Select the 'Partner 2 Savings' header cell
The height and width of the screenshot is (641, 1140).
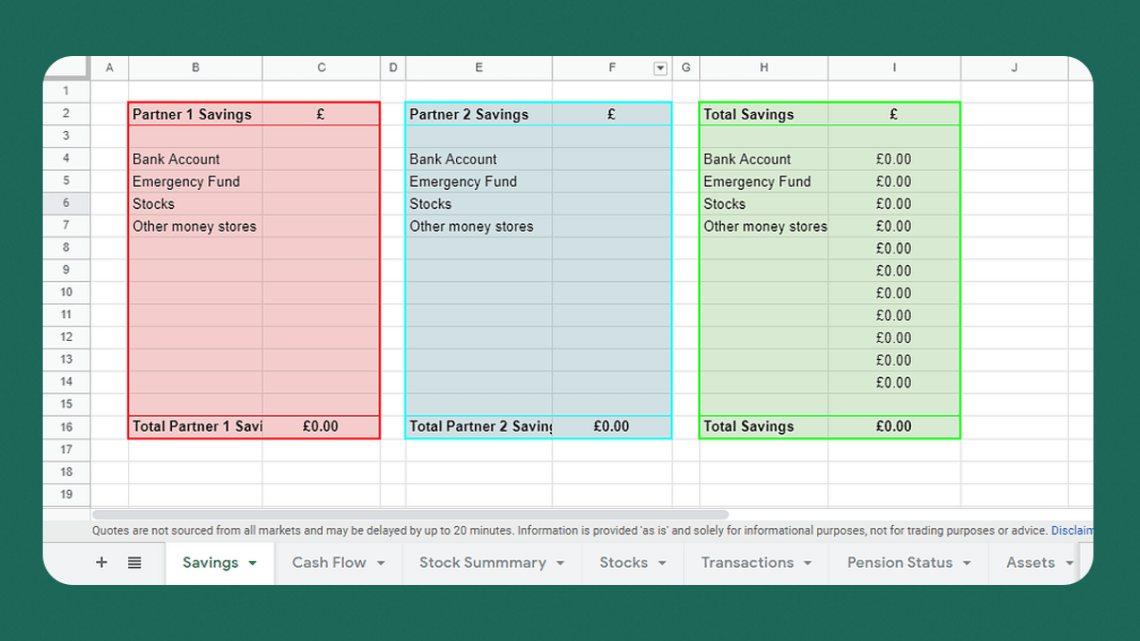point(479,114)
